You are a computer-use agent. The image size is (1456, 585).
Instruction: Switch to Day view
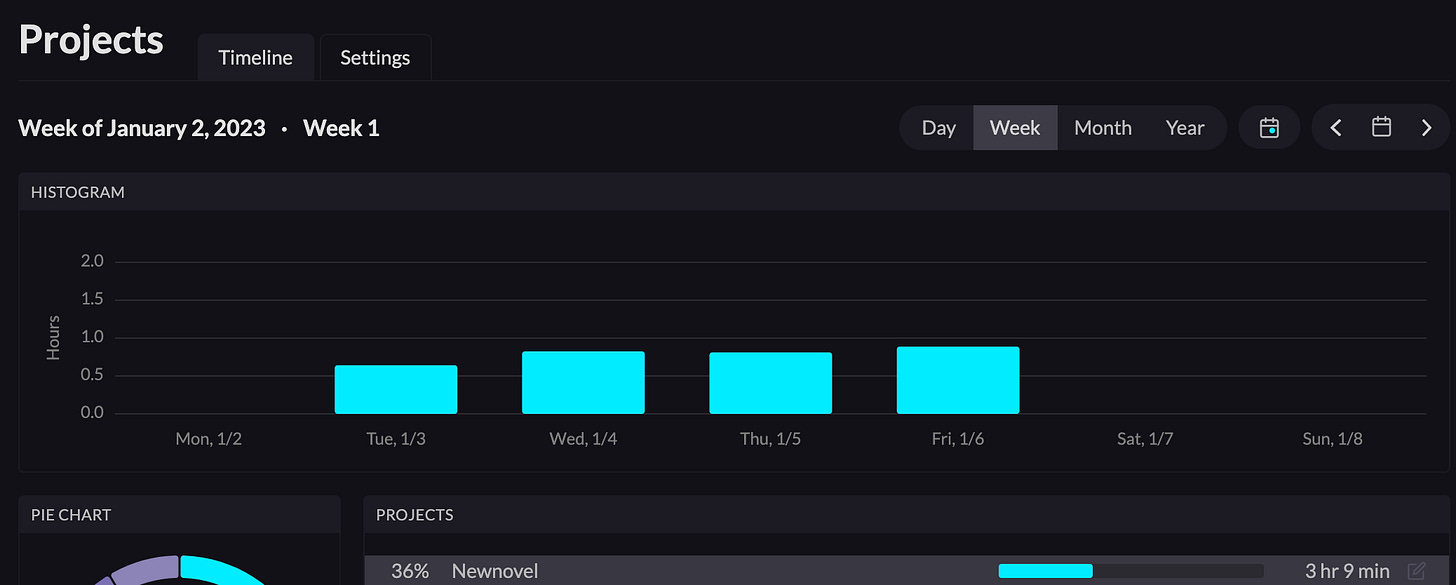point(938,128)
